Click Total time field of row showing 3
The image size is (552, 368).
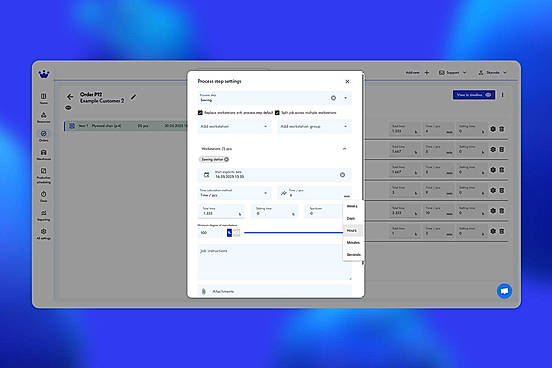pyautogui.click(x=404, y=190)
